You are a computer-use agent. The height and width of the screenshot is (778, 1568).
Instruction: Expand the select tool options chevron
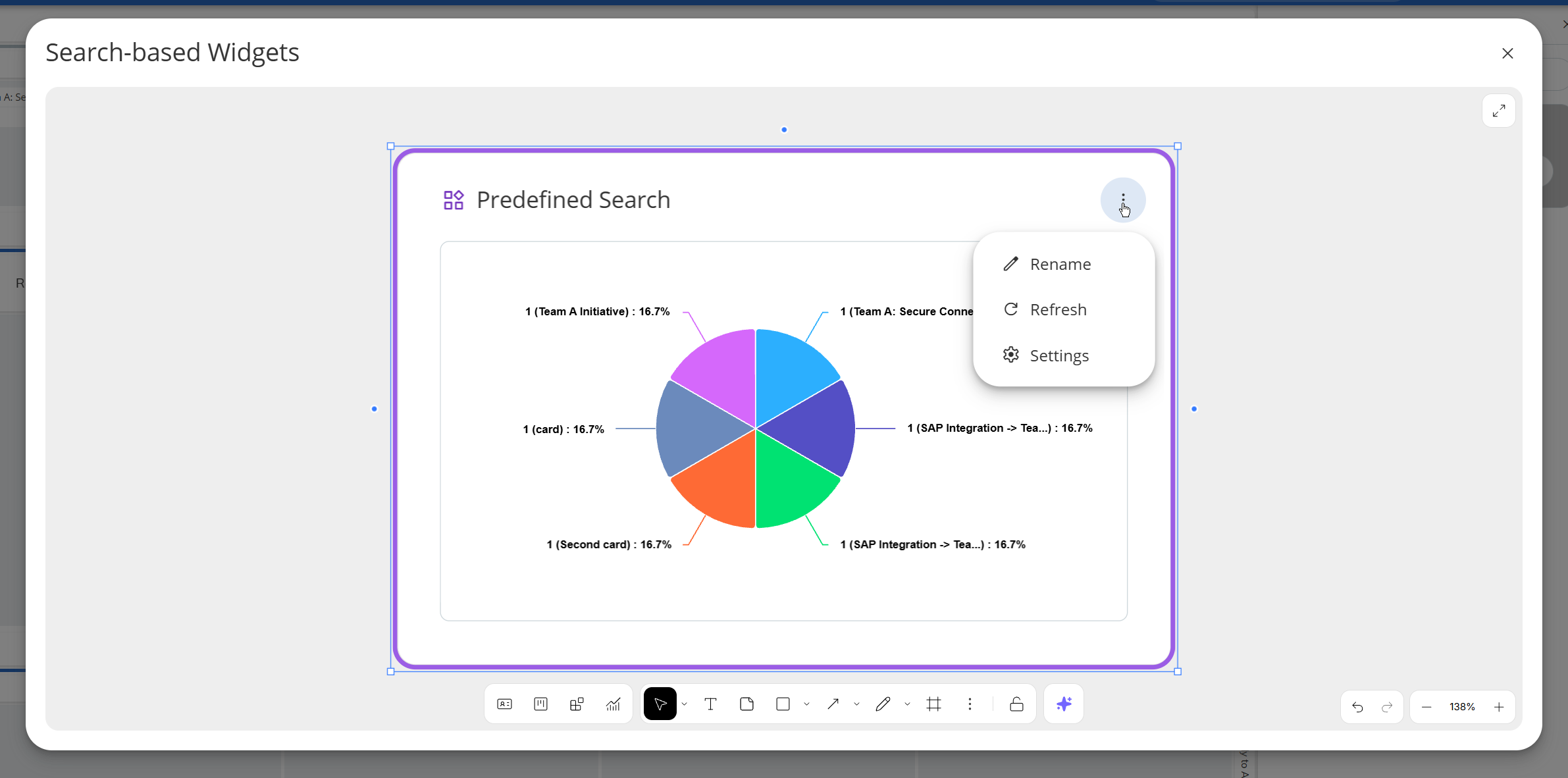pyautogui.click(x=685, y=704)
